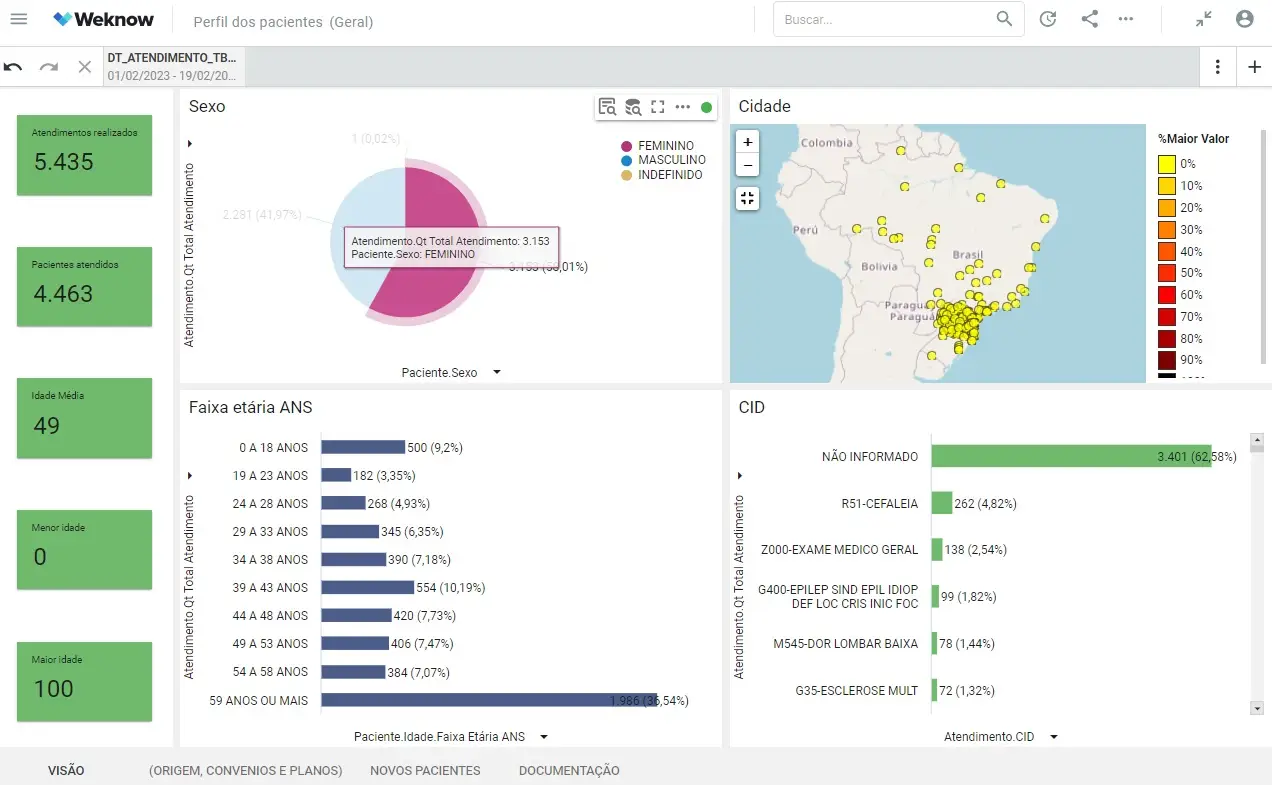
Task: Click the 90% dark red legend swatch
Action: click(1167, 360)
